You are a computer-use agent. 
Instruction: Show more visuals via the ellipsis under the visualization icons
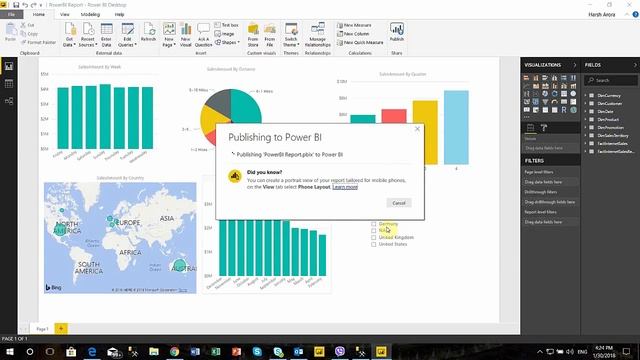coord(527,117)
